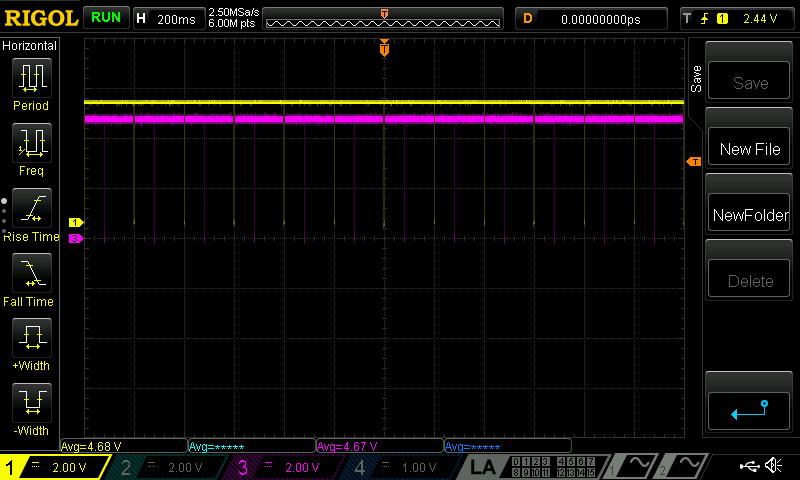
Task: Click the trigger level 2.44 V readout
Action: tap(760, 19)
